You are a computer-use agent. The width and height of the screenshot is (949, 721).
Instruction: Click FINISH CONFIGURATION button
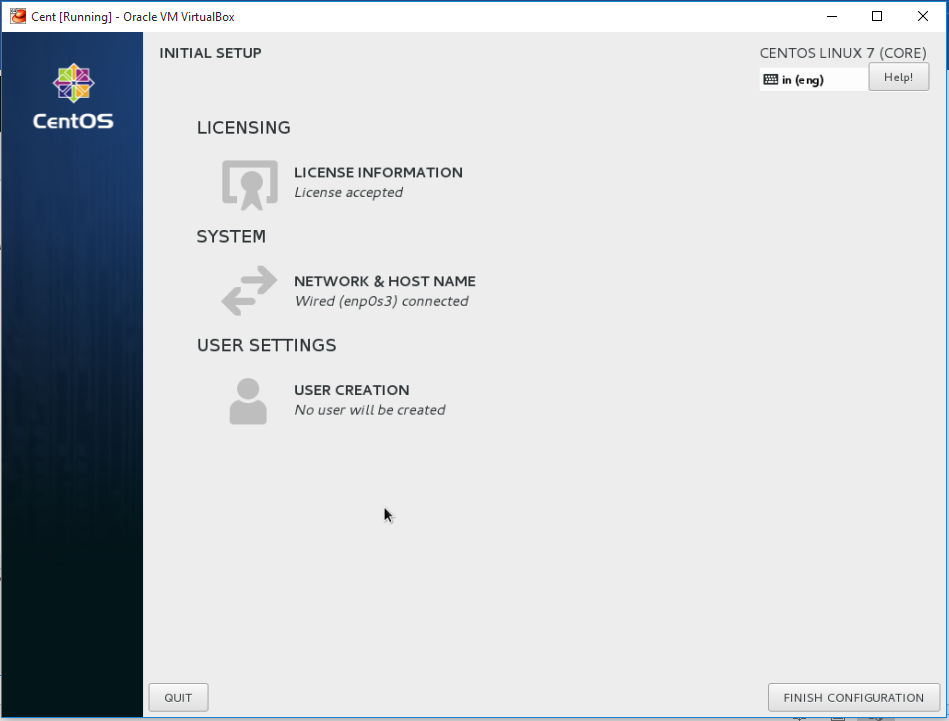coord(853,697)
